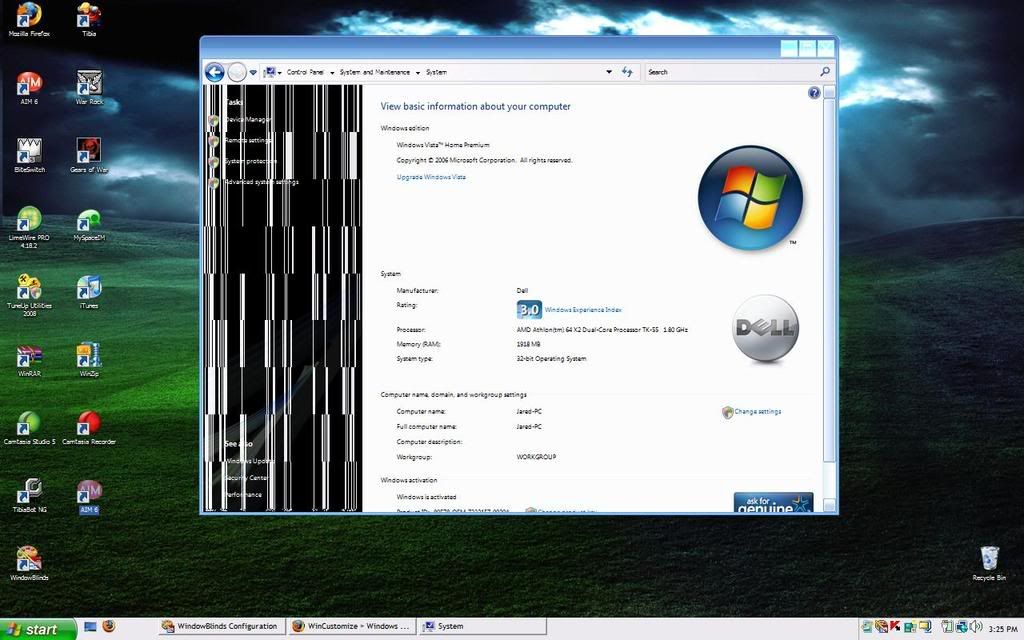This screenshot has width=1024, height=640.
Task: Expand arrow after System and Maintenance breadcrumb
Action: click(418, 72)
